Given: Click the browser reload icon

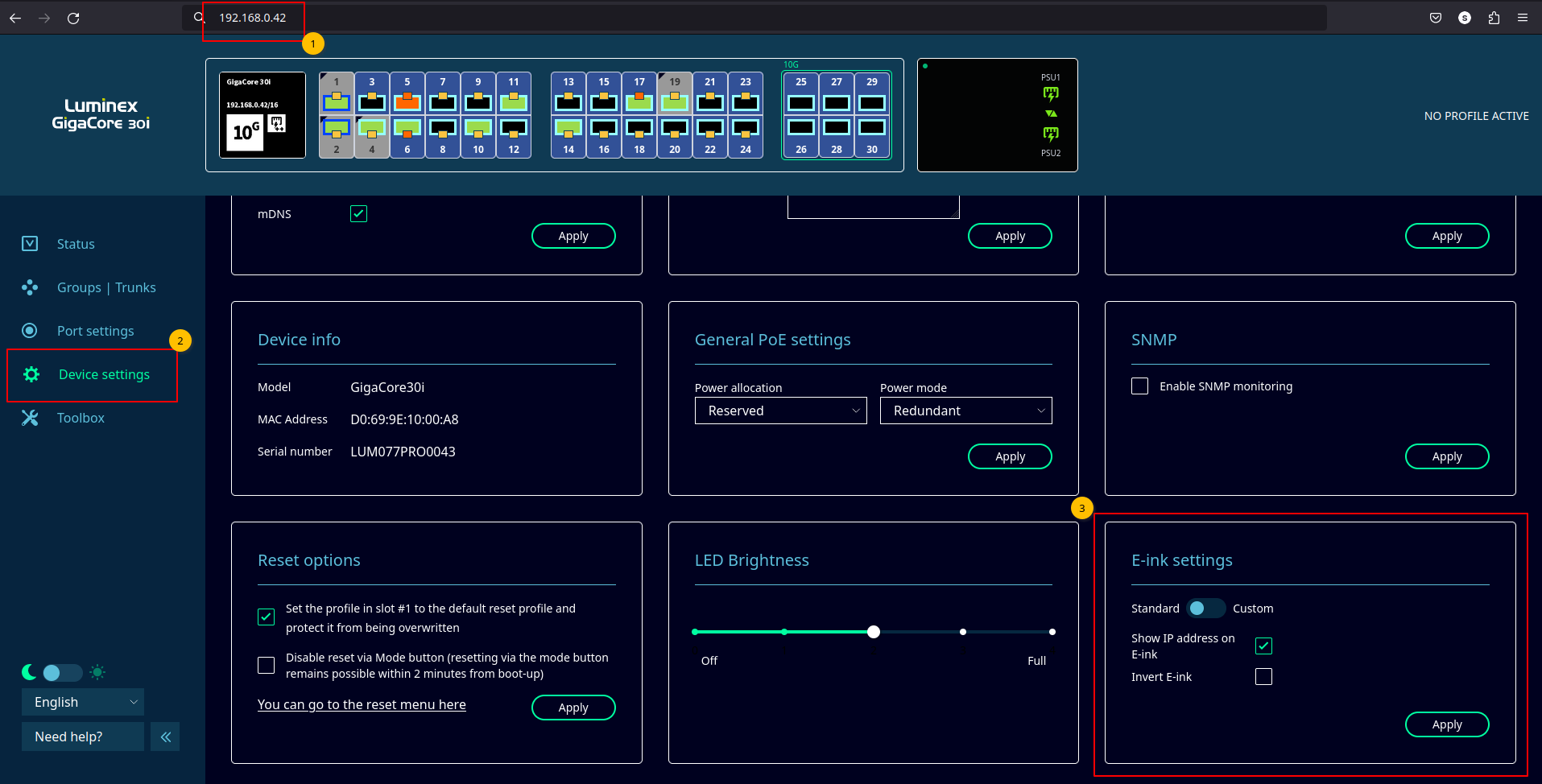Looking at the screenshot, I should tap(73, 18).
